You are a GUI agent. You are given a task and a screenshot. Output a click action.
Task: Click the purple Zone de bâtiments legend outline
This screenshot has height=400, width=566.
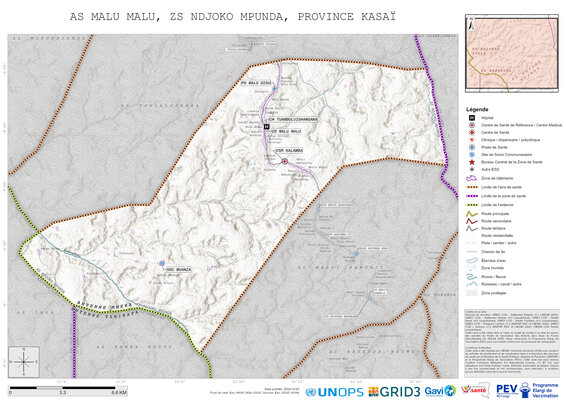[x=472, y=178]
